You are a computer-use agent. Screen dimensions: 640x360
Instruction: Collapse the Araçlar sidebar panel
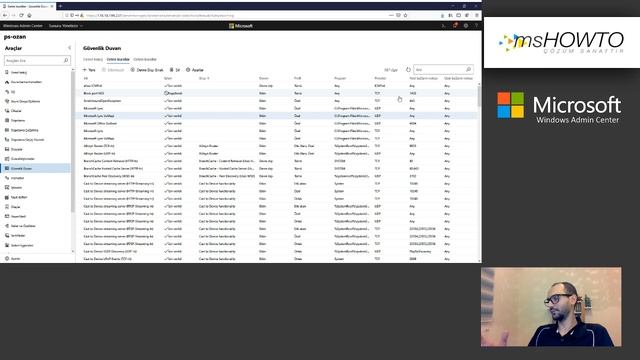(69, 48)
